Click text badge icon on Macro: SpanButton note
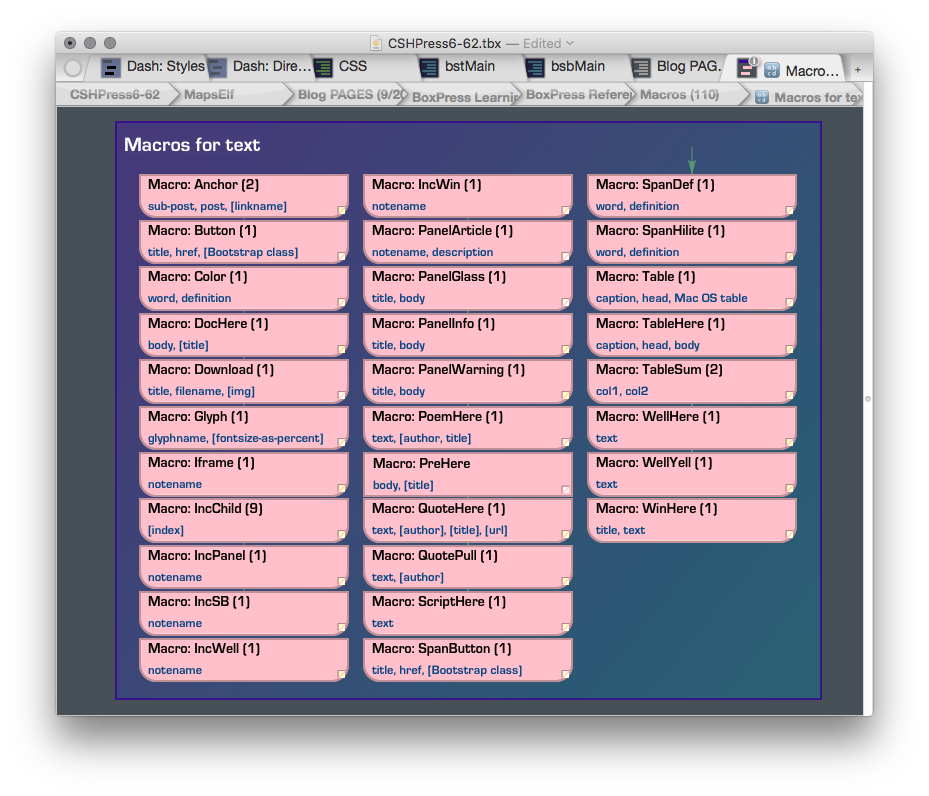This screenshot has width=929, height=796. click(566, 674)
